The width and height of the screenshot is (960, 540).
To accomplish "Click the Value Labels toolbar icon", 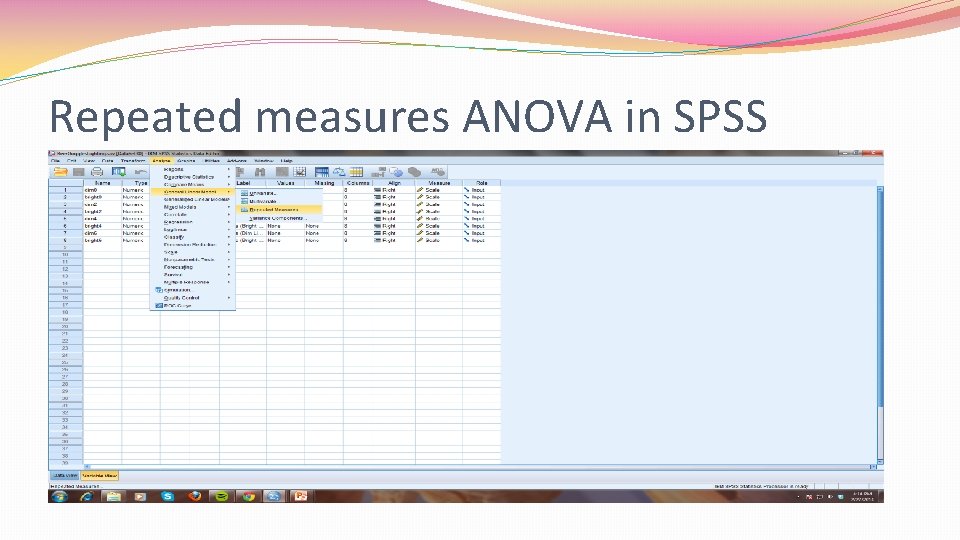I will [x=378, y=172].
